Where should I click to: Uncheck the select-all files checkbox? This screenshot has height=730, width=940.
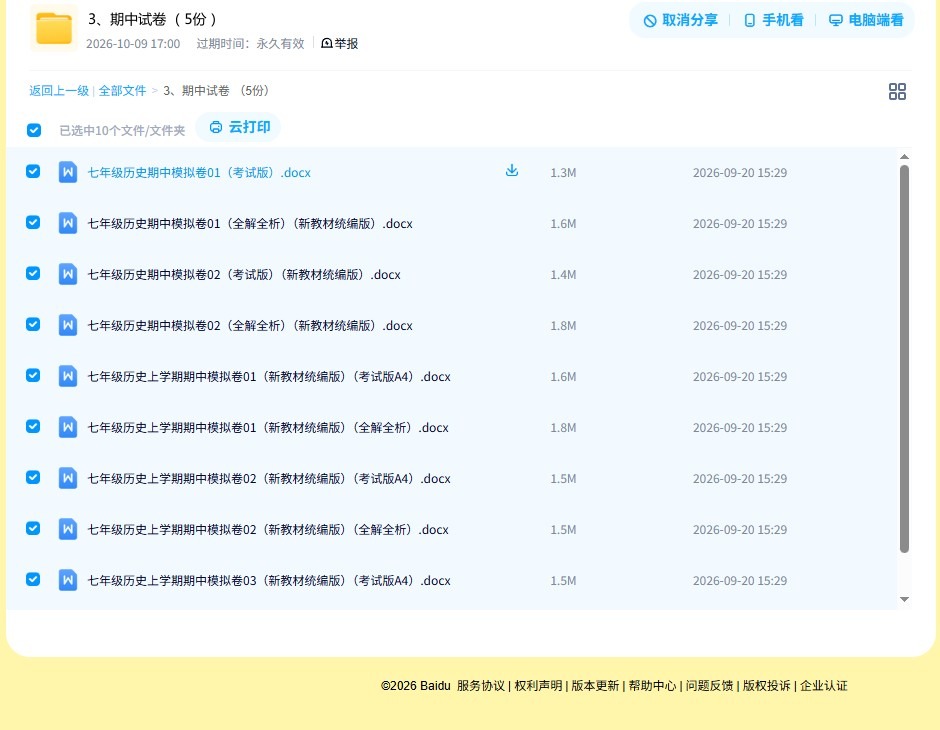[x=34, y=130]
